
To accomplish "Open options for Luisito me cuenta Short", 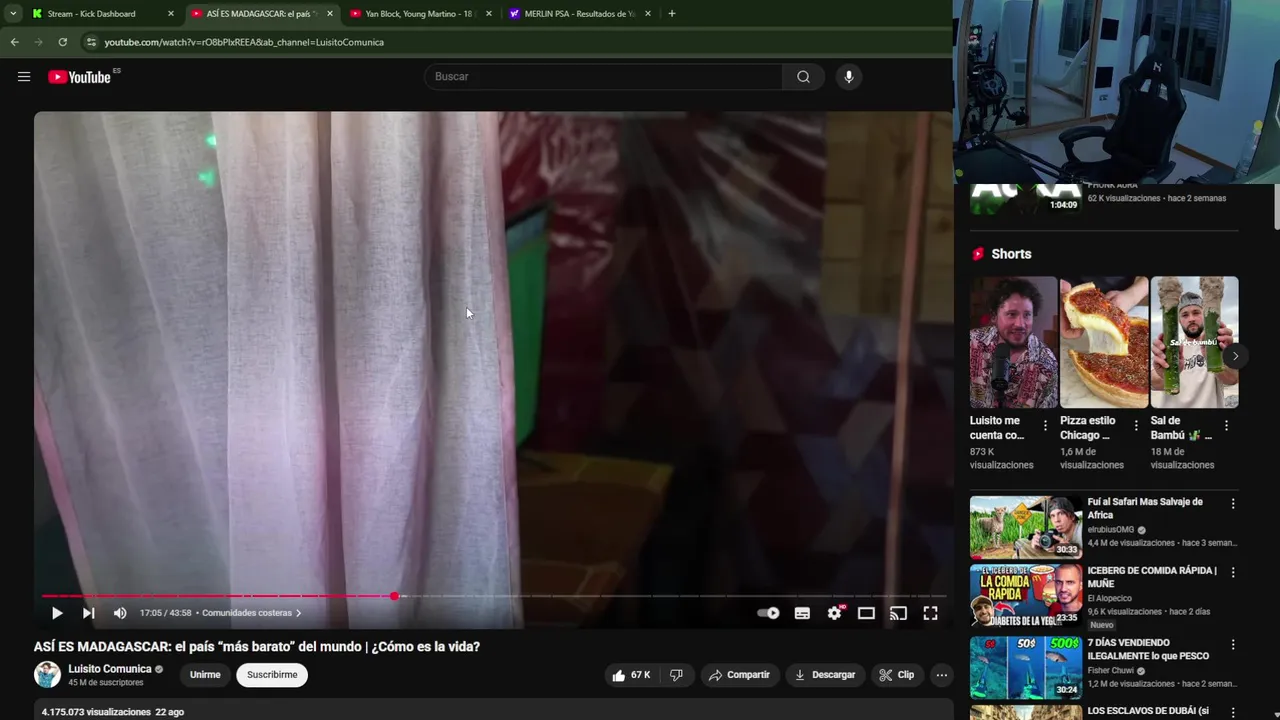I will click(x=1046, y=426).
